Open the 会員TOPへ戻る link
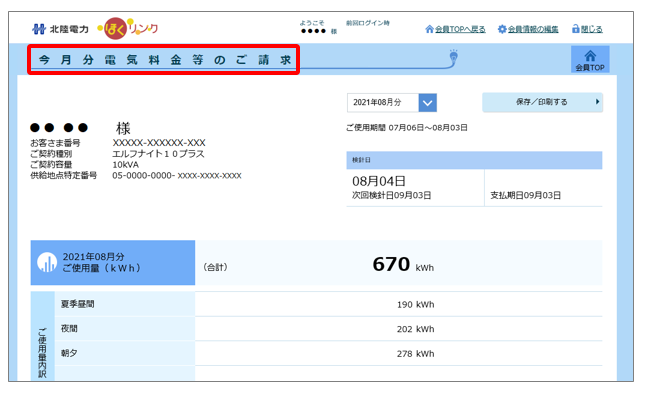Screen dimensions: 648x394 click(x=460, y=29)
